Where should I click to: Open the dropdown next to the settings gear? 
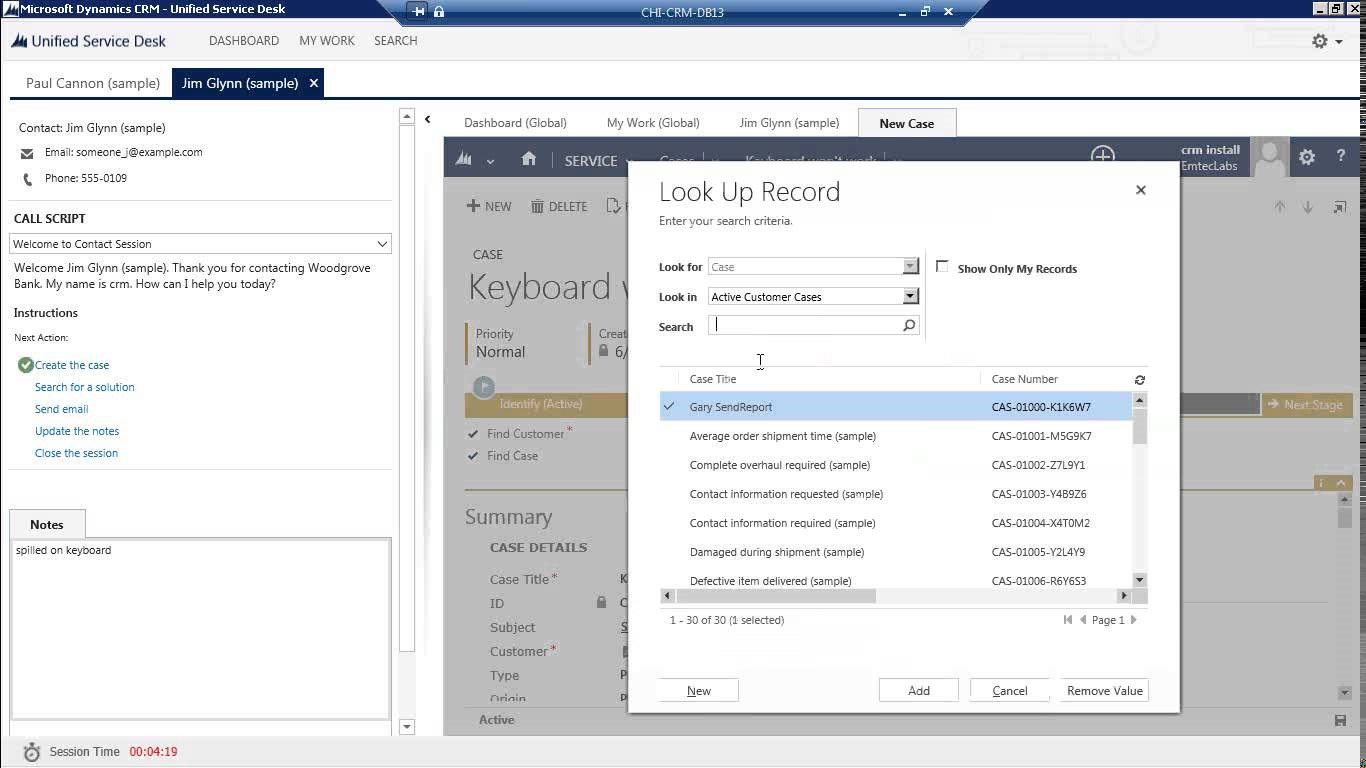tap(1340, 42)
